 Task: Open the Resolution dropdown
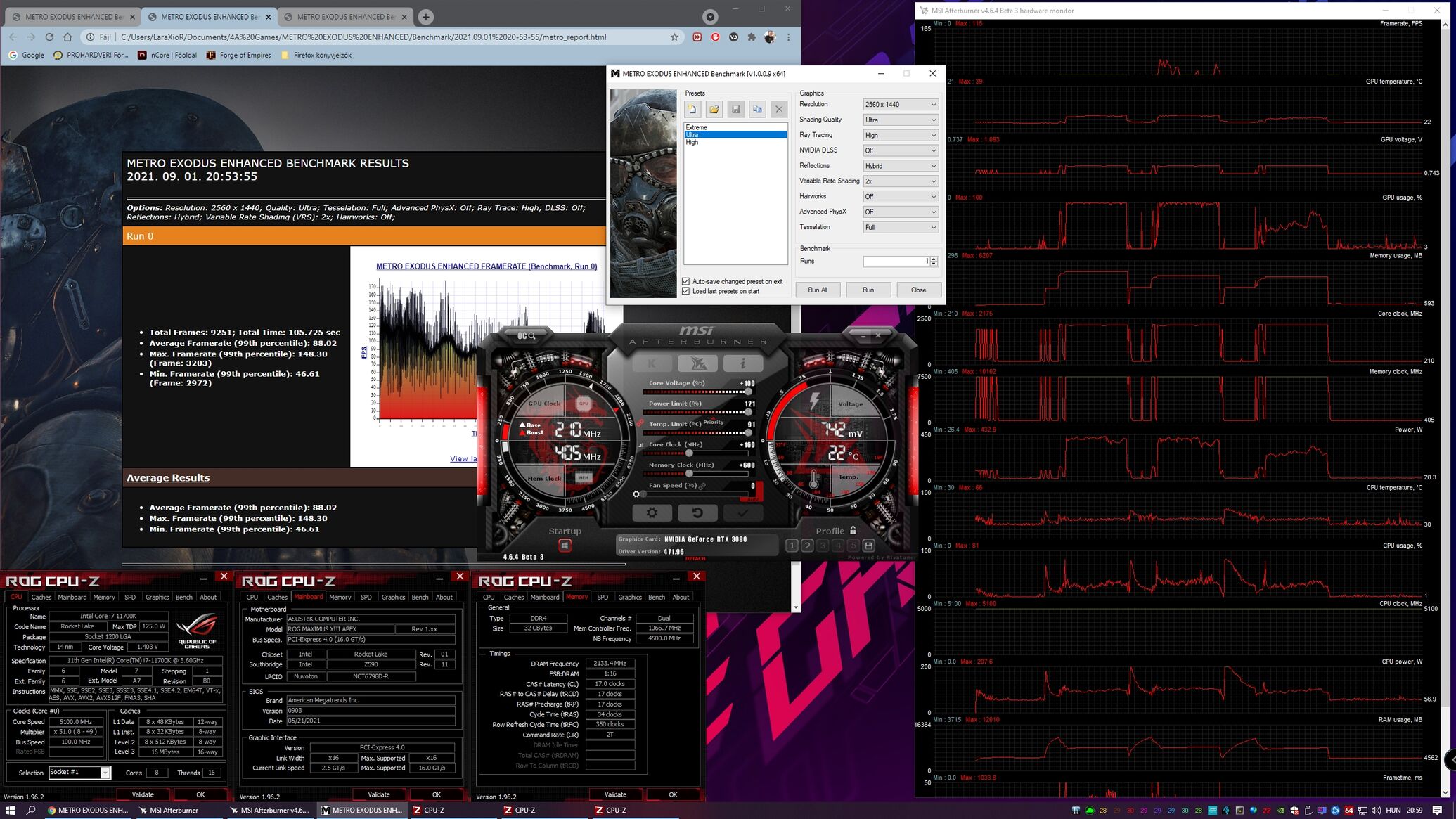900,104
